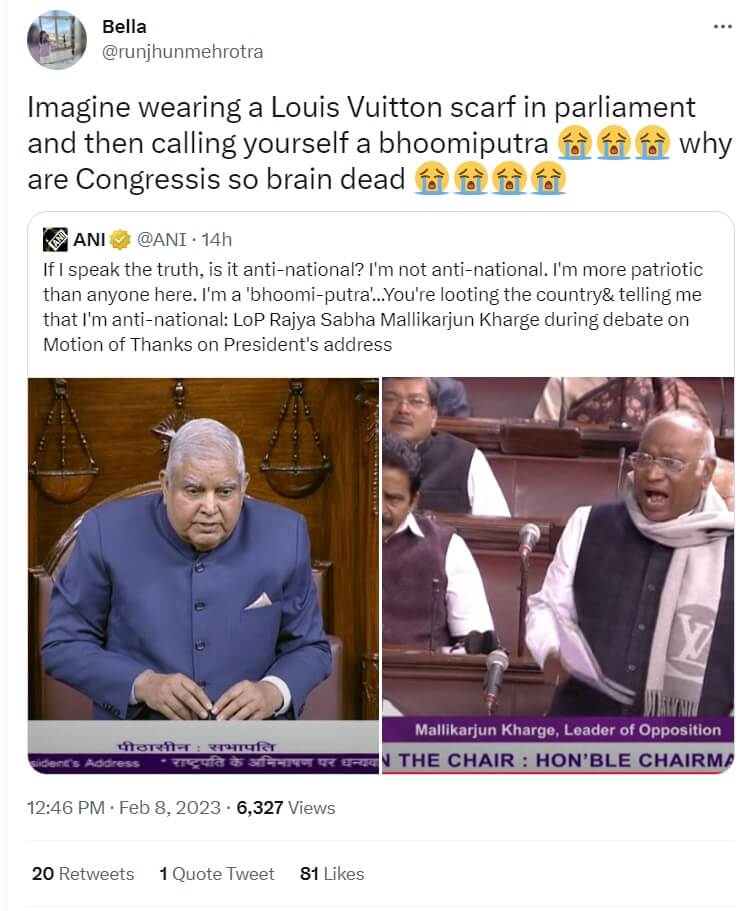The image size is (755, 911).
Task: Open the Bella display name
Action: (124, 27)
